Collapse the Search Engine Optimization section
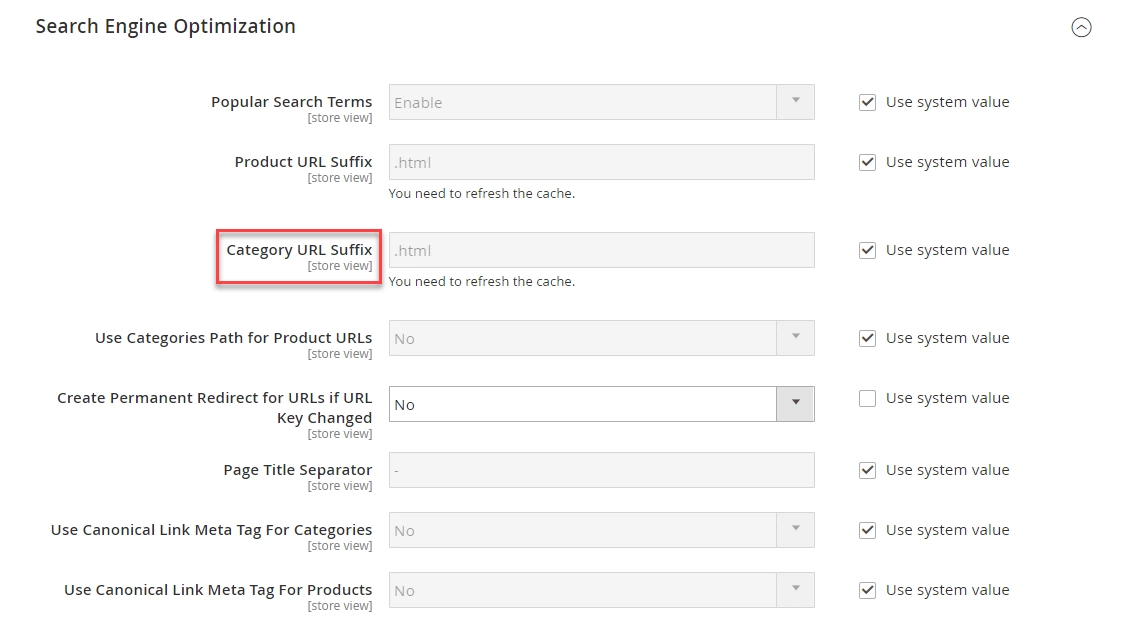 [1081, 27]
